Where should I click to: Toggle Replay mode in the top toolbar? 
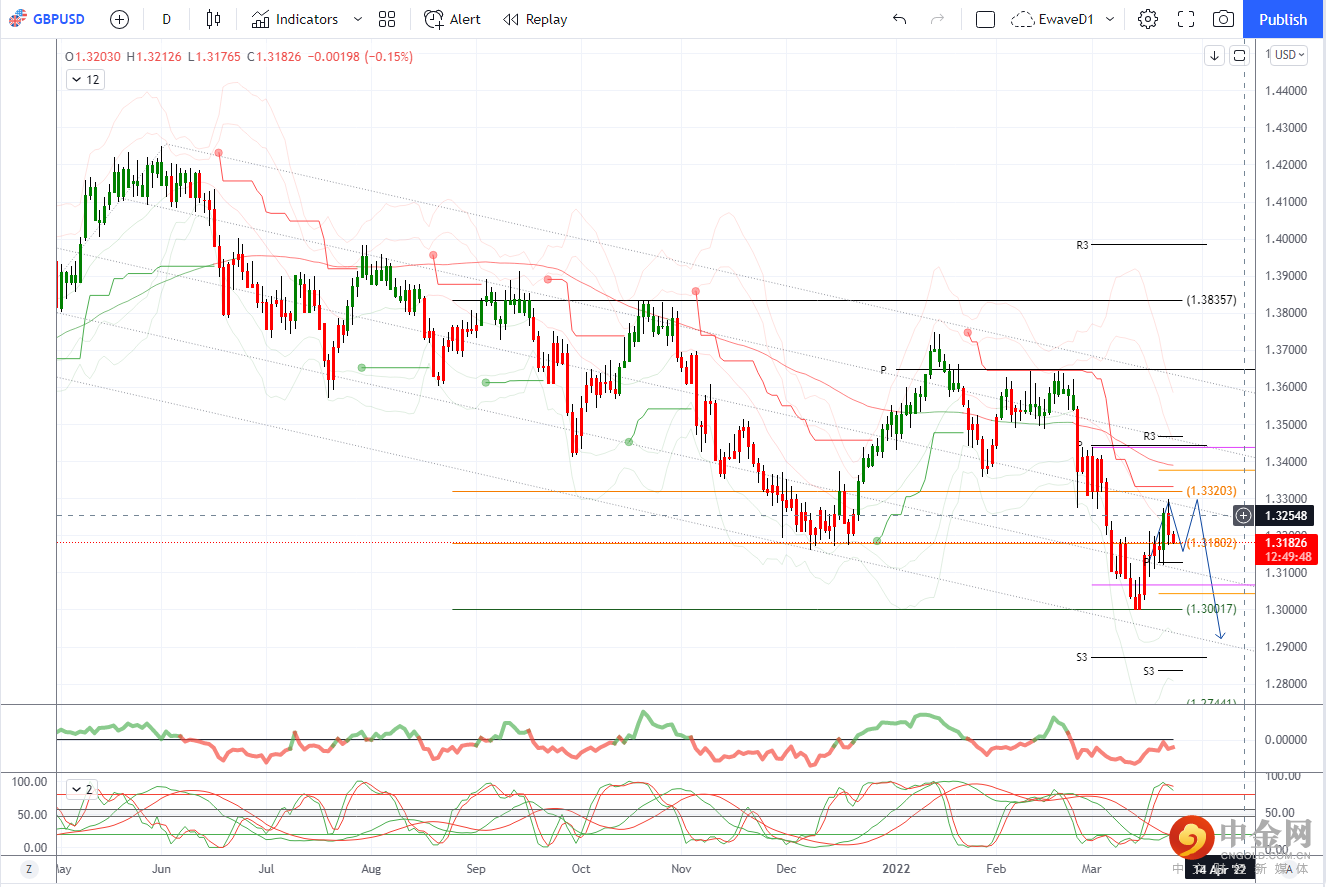pos(535,19)
